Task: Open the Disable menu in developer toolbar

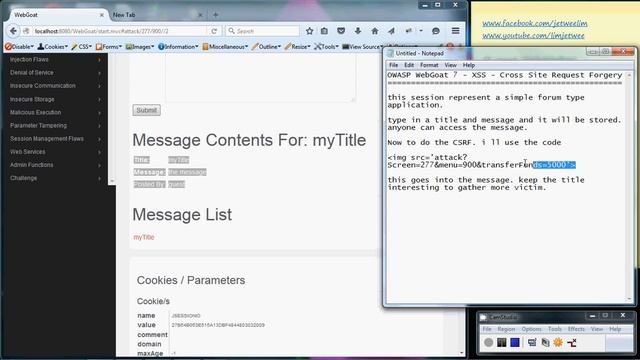Action: pyautogui.click(x=19, y=47)
